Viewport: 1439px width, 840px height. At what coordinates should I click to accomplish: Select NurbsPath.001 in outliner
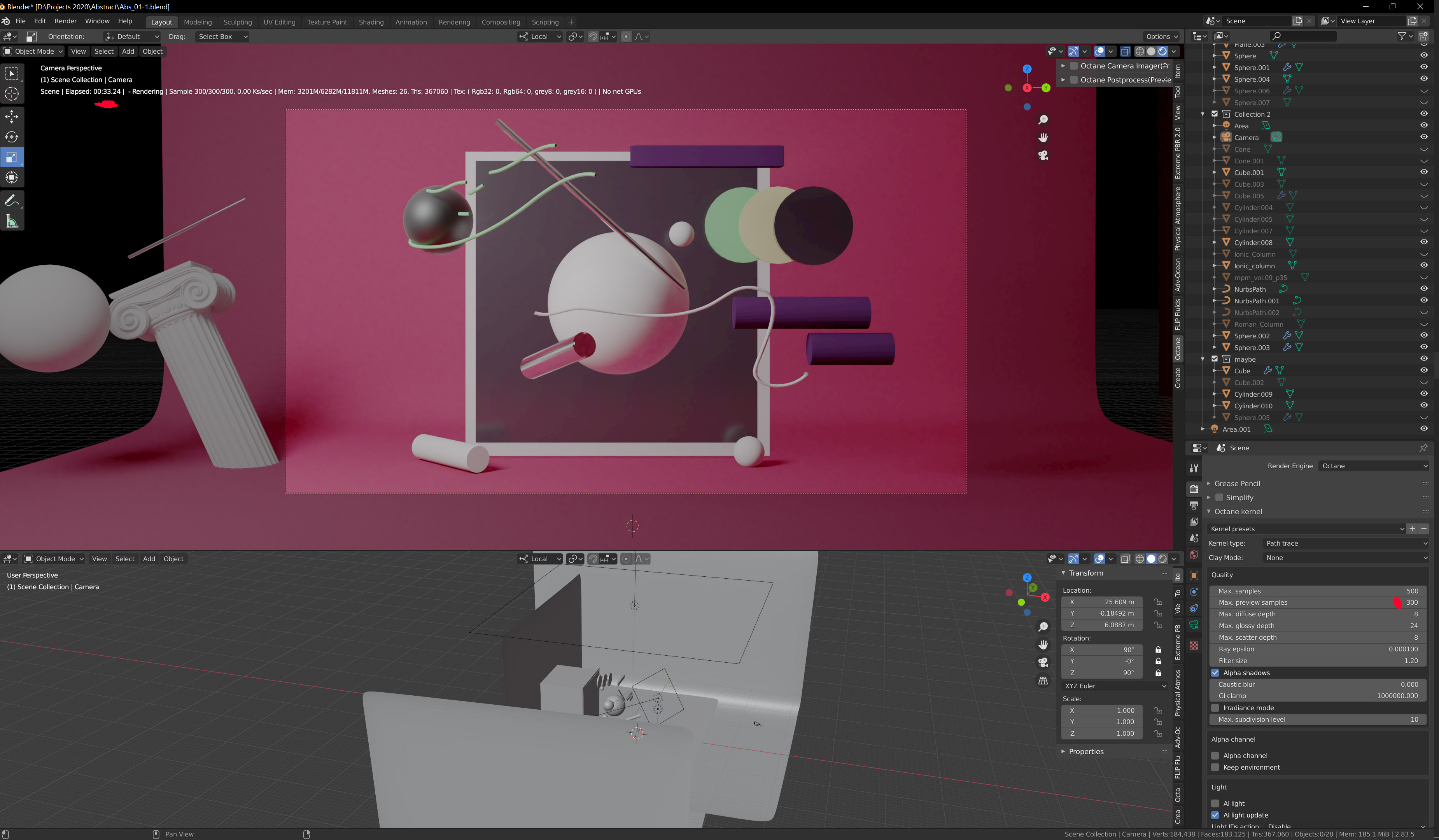(1256, 301)
